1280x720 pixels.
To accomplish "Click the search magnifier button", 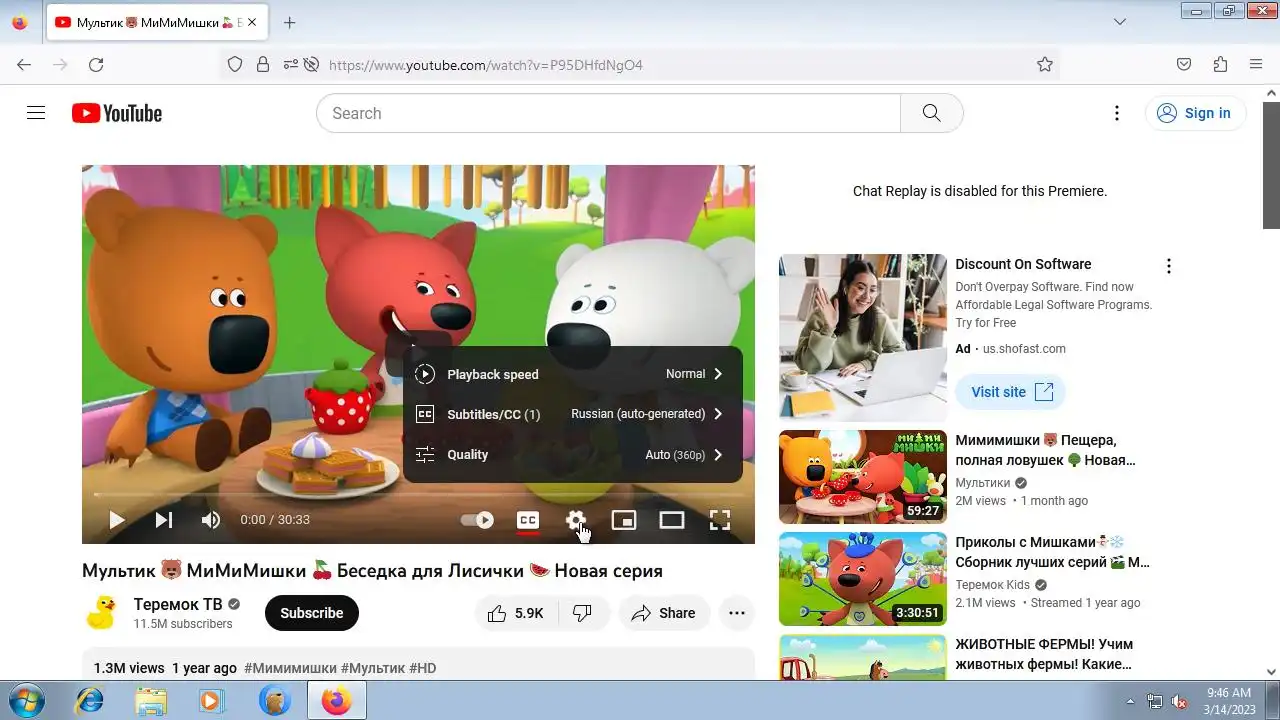I will [x=931, y=113].
